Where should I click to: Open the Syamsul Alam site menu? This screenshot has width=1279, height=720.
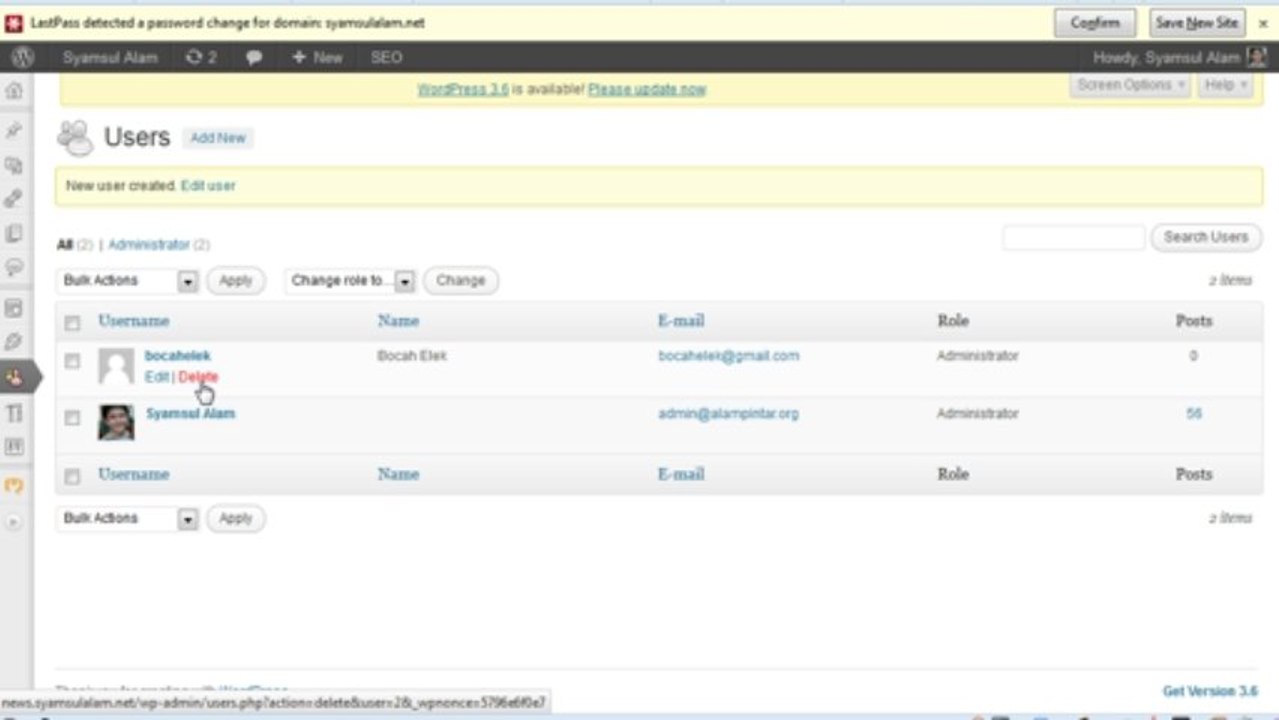point(110,58)
